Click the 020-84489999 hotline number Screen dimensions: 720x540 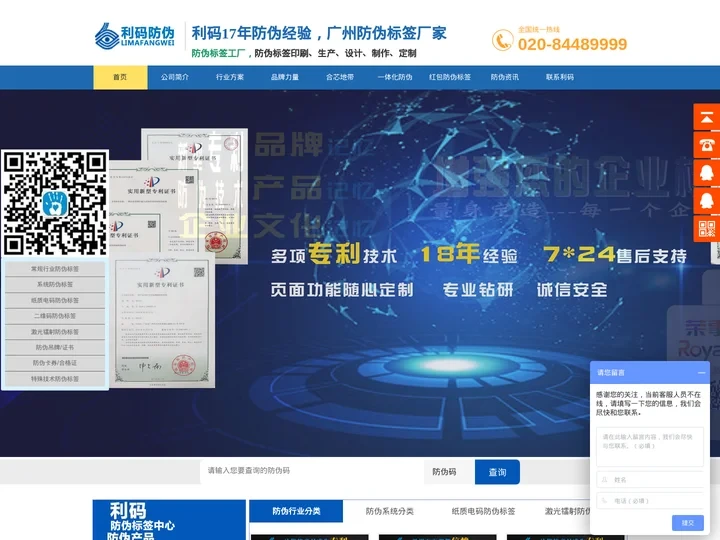point(572,44)
